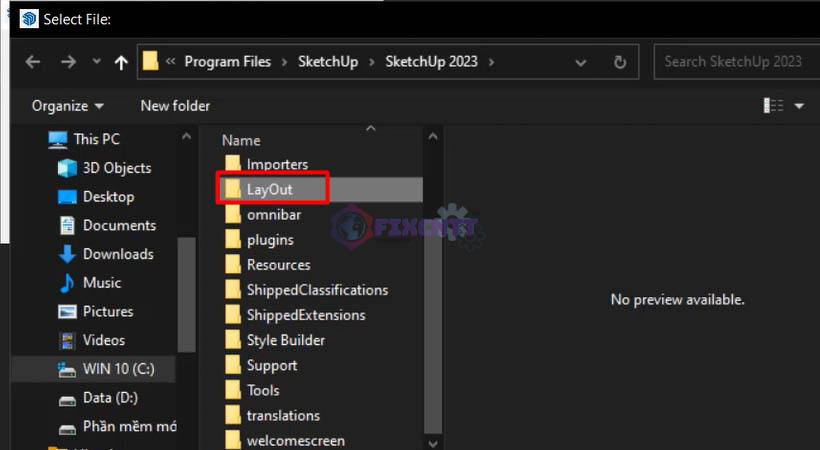Go up one folder level arrow
Image resolution: width=820 pixels, height=450 pixels.
point(121,62)
